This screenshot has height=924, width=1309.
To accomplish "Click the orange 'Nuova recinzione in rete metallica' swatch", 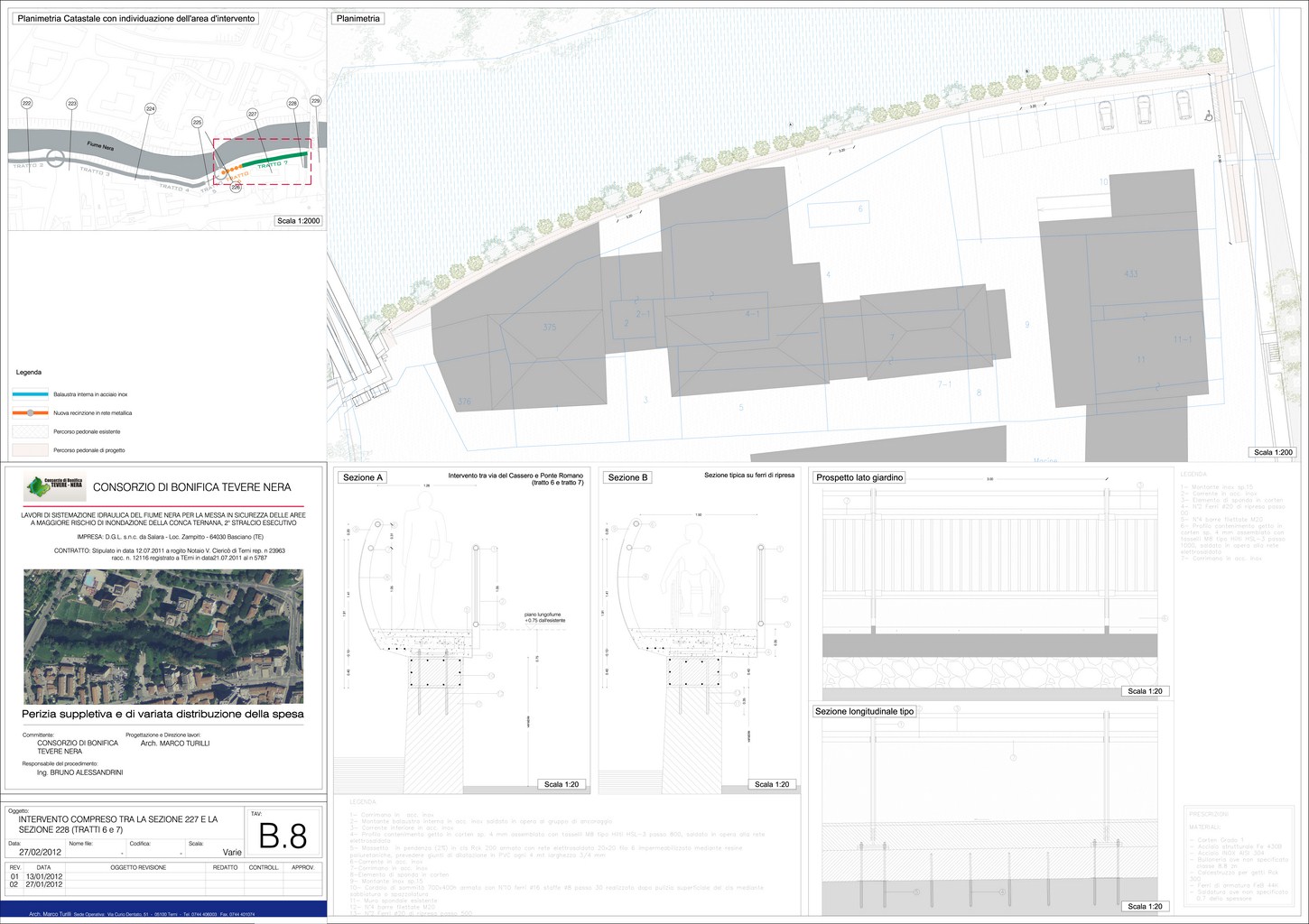I will 30,412.
